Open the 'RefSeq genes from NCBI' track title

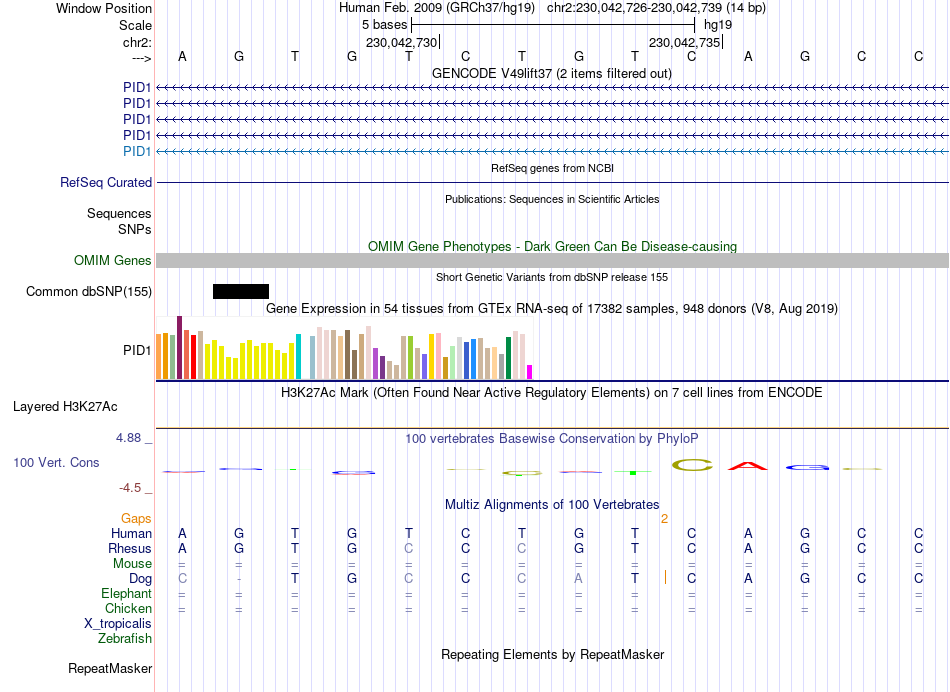coord(552,168)
